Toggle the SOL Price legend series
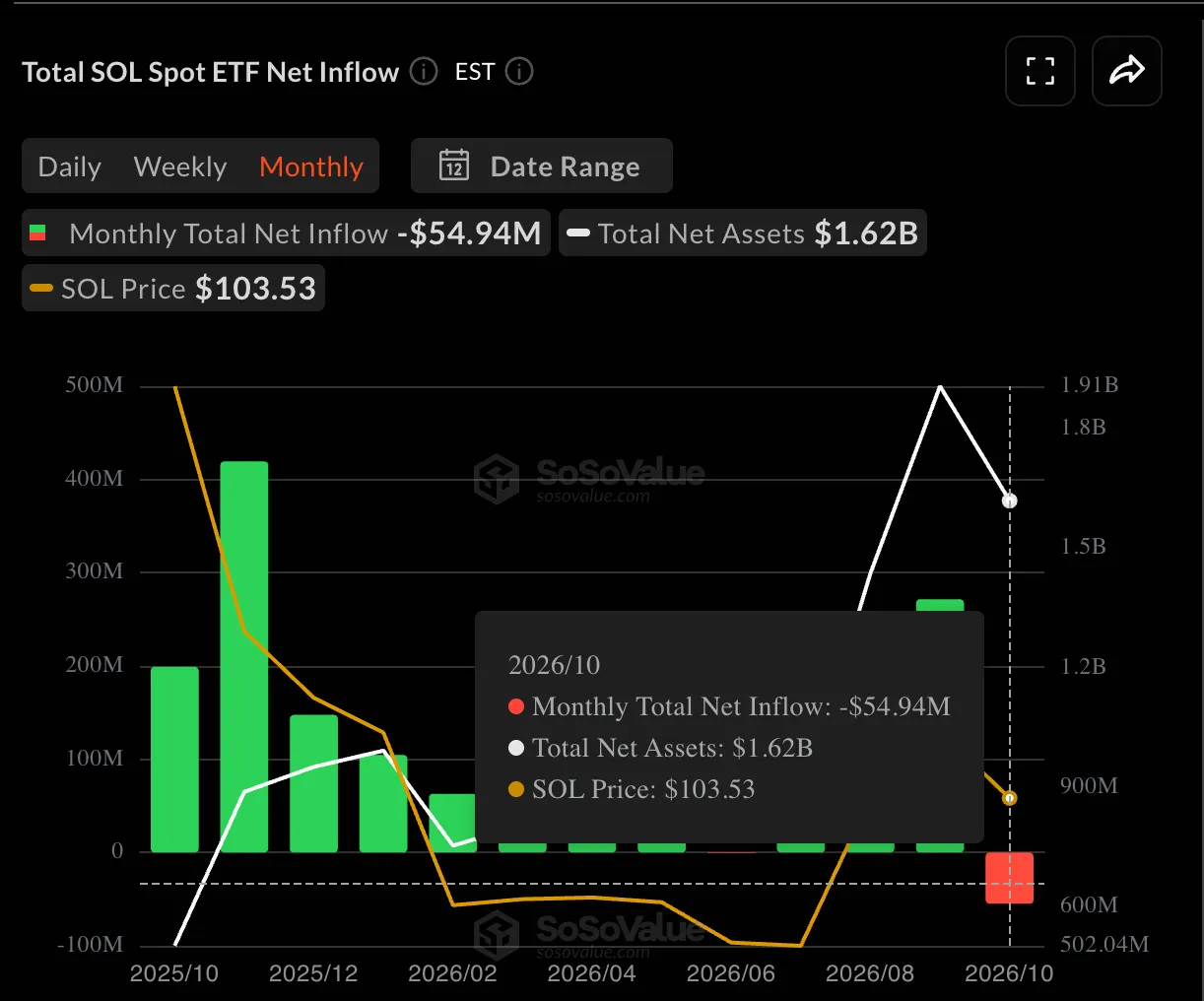Viewport: 1204px width, 1001px height. pos(173,288)
